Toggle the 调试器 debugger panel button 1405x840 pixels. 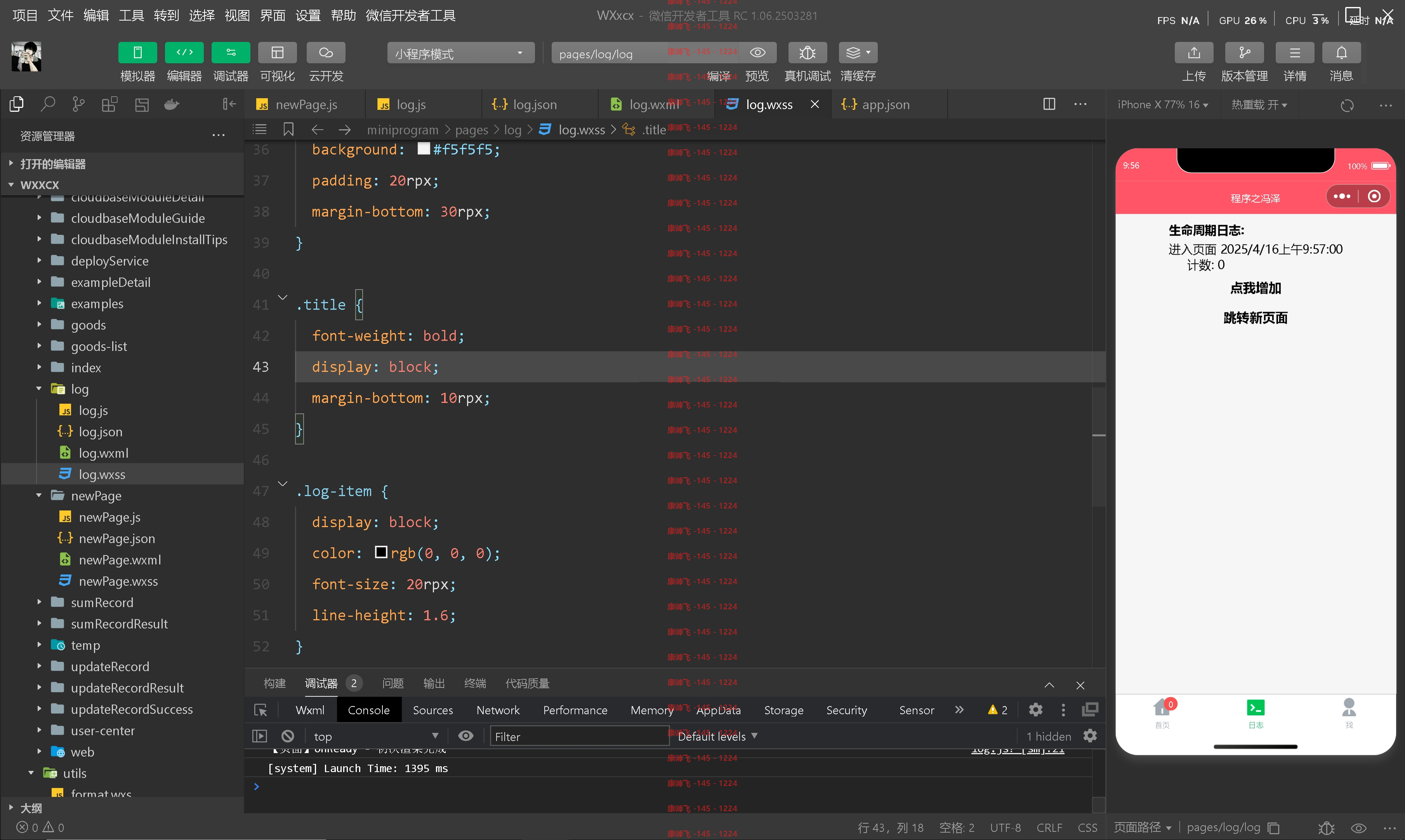point(230,53)
